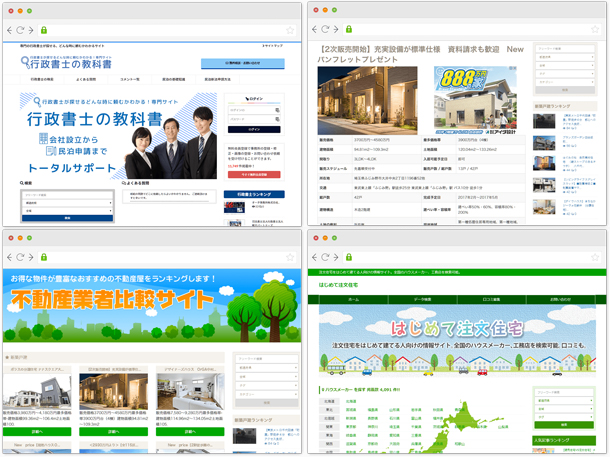Open last dropdown in はじめて注文住宅 search box
610x457 pixels.
point(564,417)
